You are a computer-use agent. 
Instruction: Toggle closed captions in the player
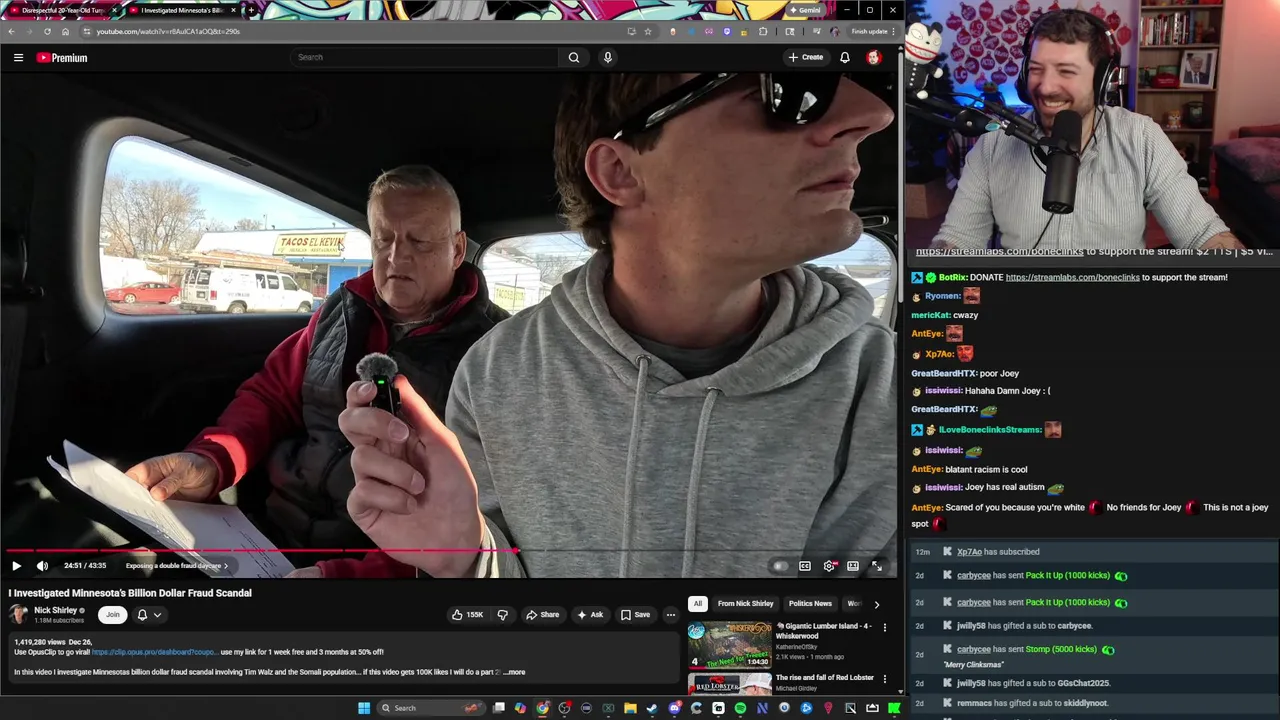click(x=804, y=566)
